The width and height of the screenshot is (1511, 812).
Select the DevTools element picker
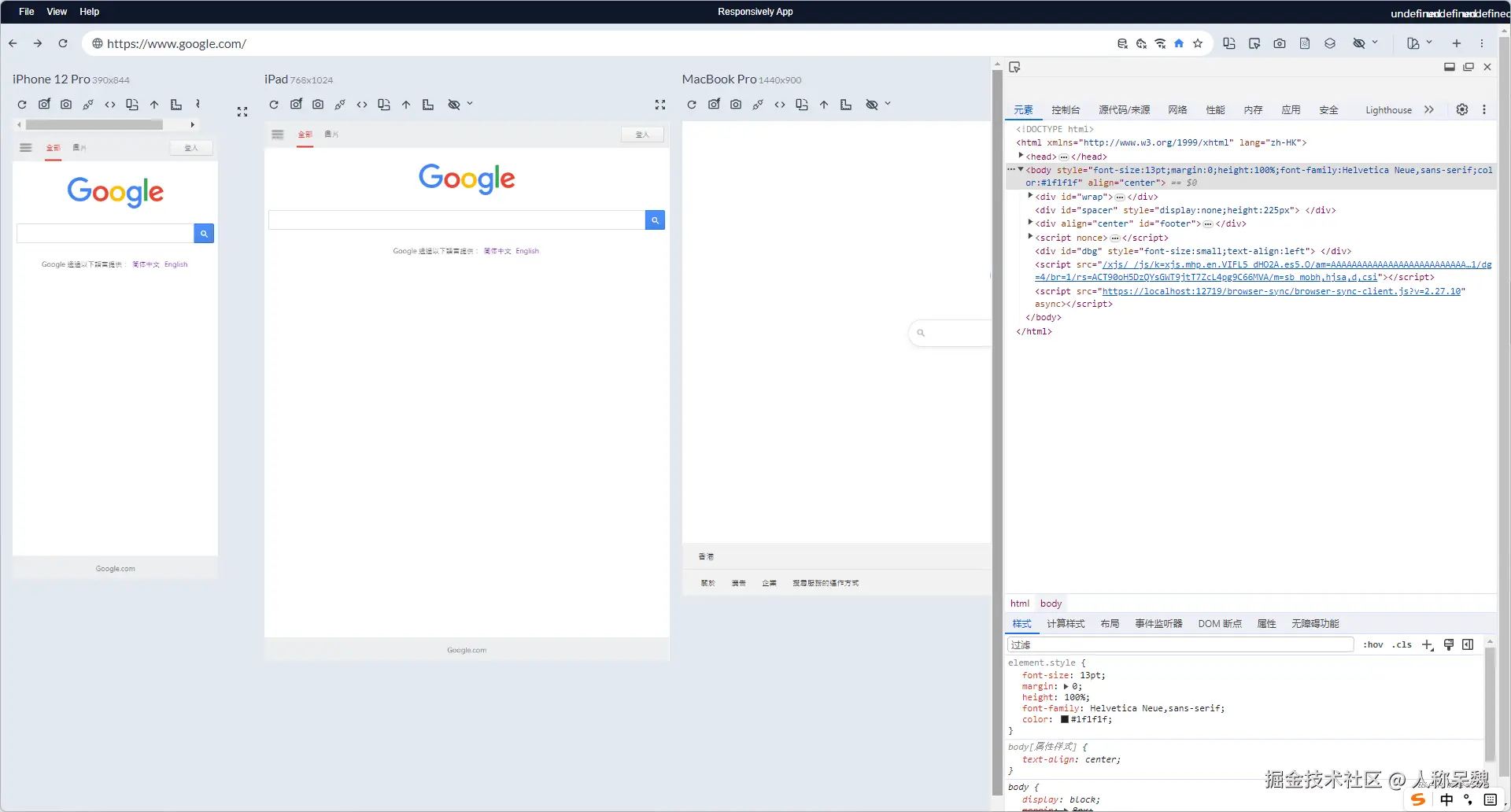tap(1015, 68)
